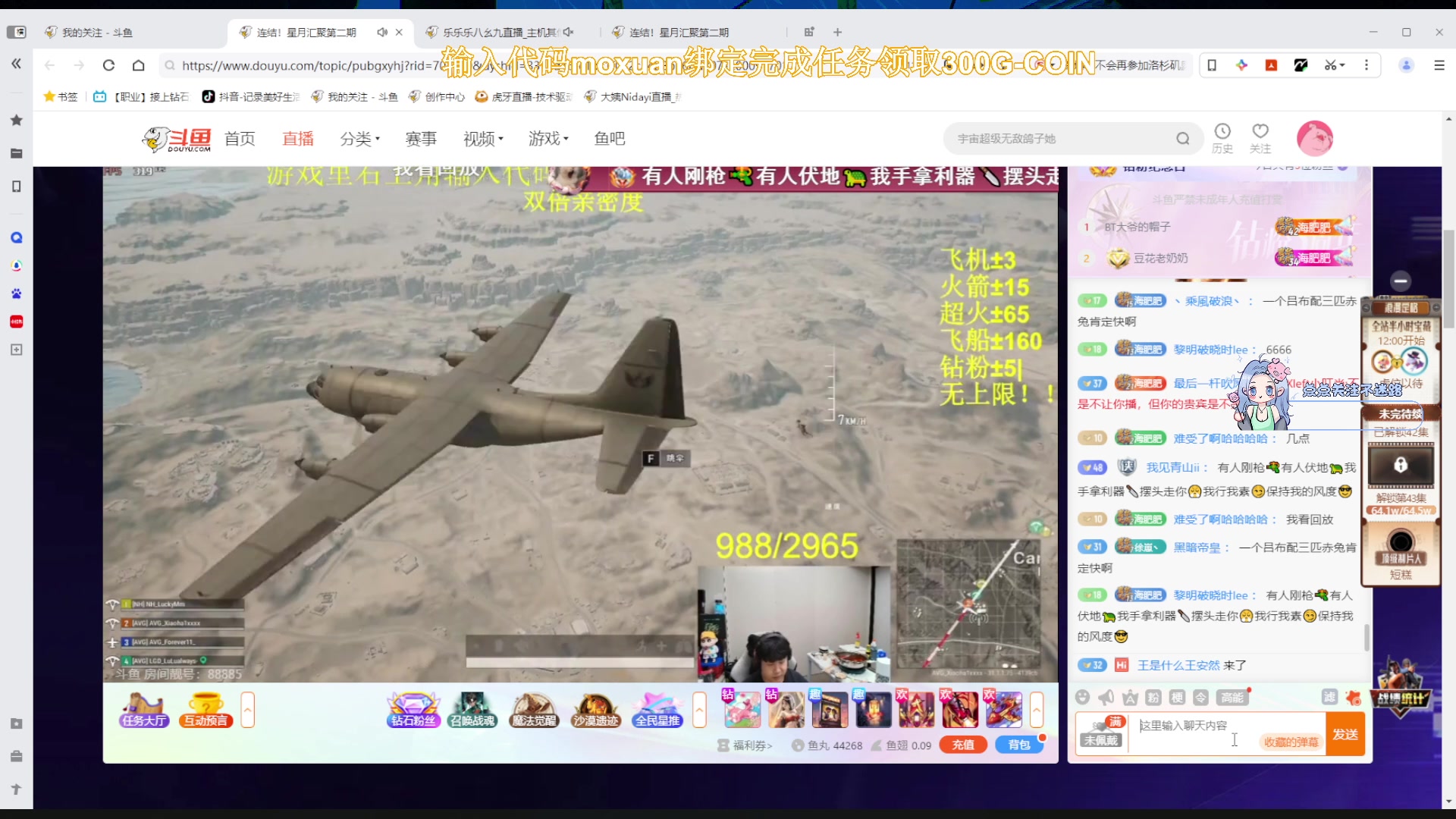The height and width of the screenshot is (819, 1456).
Task: Expand the gift list arrow at right end
Action: [x=1036, y=710]
